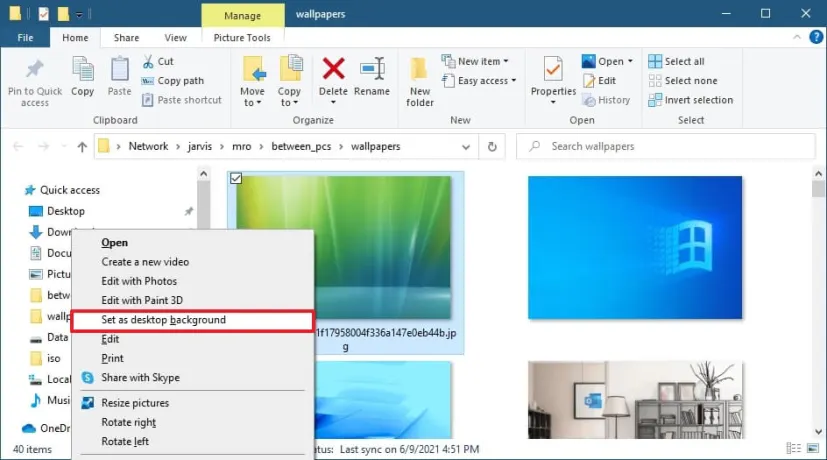The width and height of the screenshot is (827, 460).
Task: Select the office room wallpaper thumbnail
Action: click(635, 400)
